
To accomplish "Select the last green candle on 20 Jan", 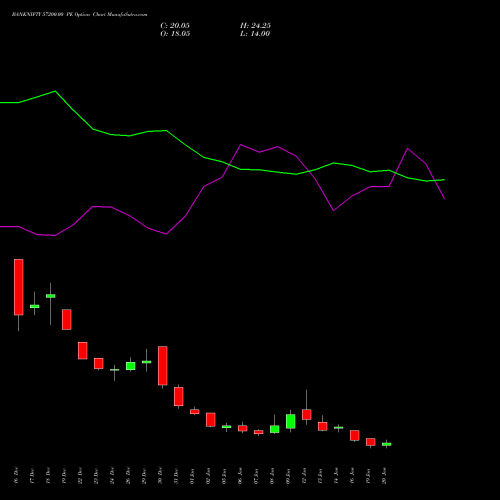I will (387, 444).
